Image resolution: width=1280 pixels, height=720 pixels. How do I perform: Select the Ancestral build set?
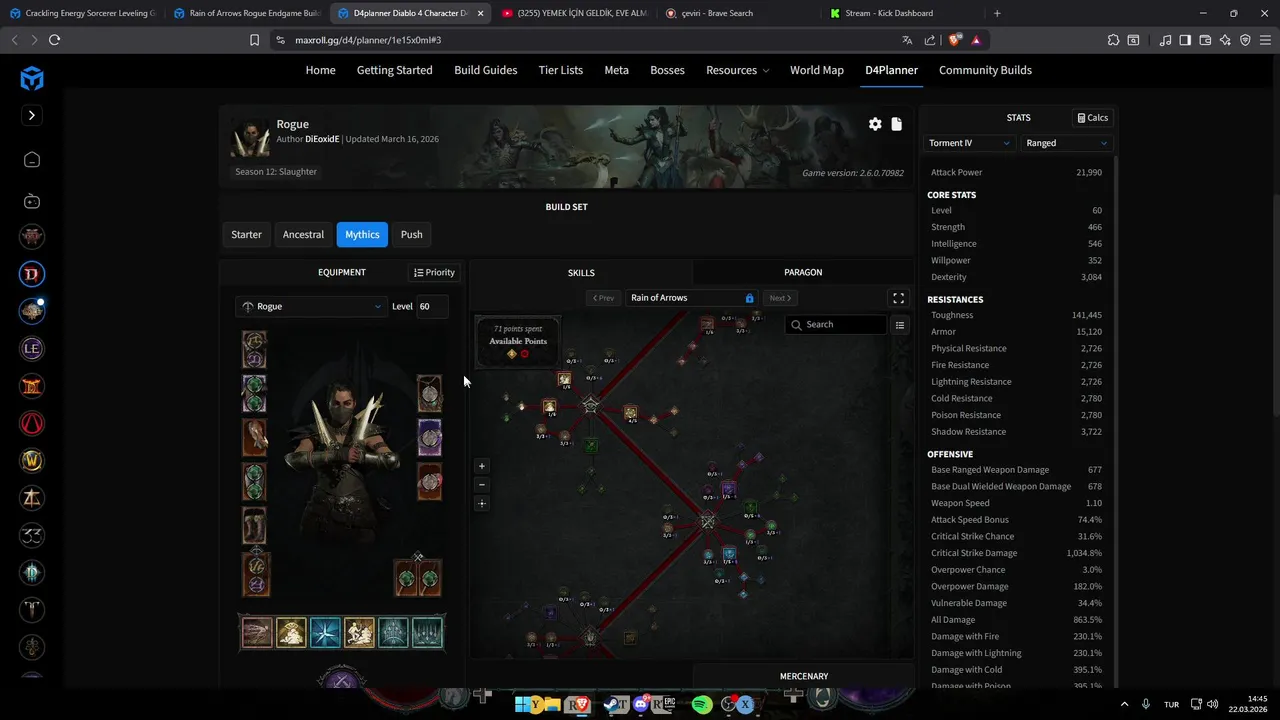[x=303, y=234]
